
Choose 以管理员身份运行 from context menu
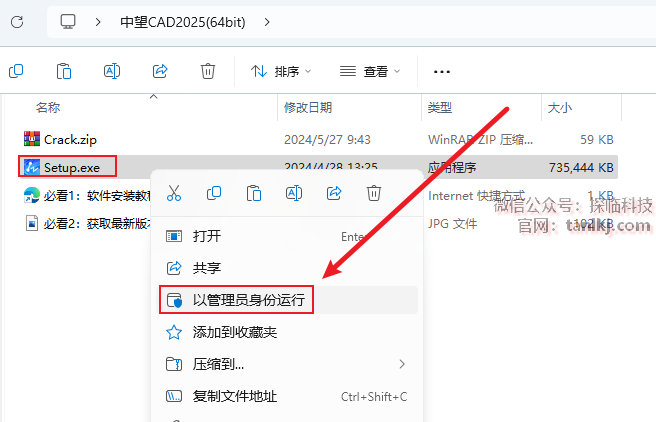288,300
